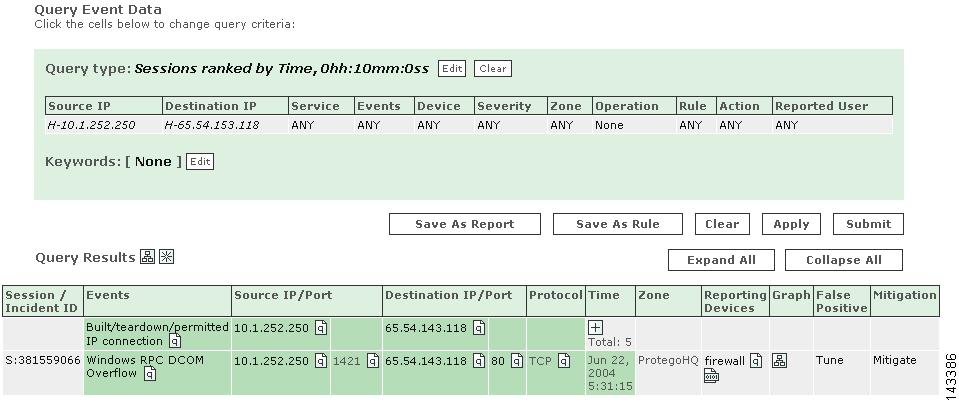959x403 pixels.
Task: Open the path graph icon beside Query Results
Action: [147, 257]
